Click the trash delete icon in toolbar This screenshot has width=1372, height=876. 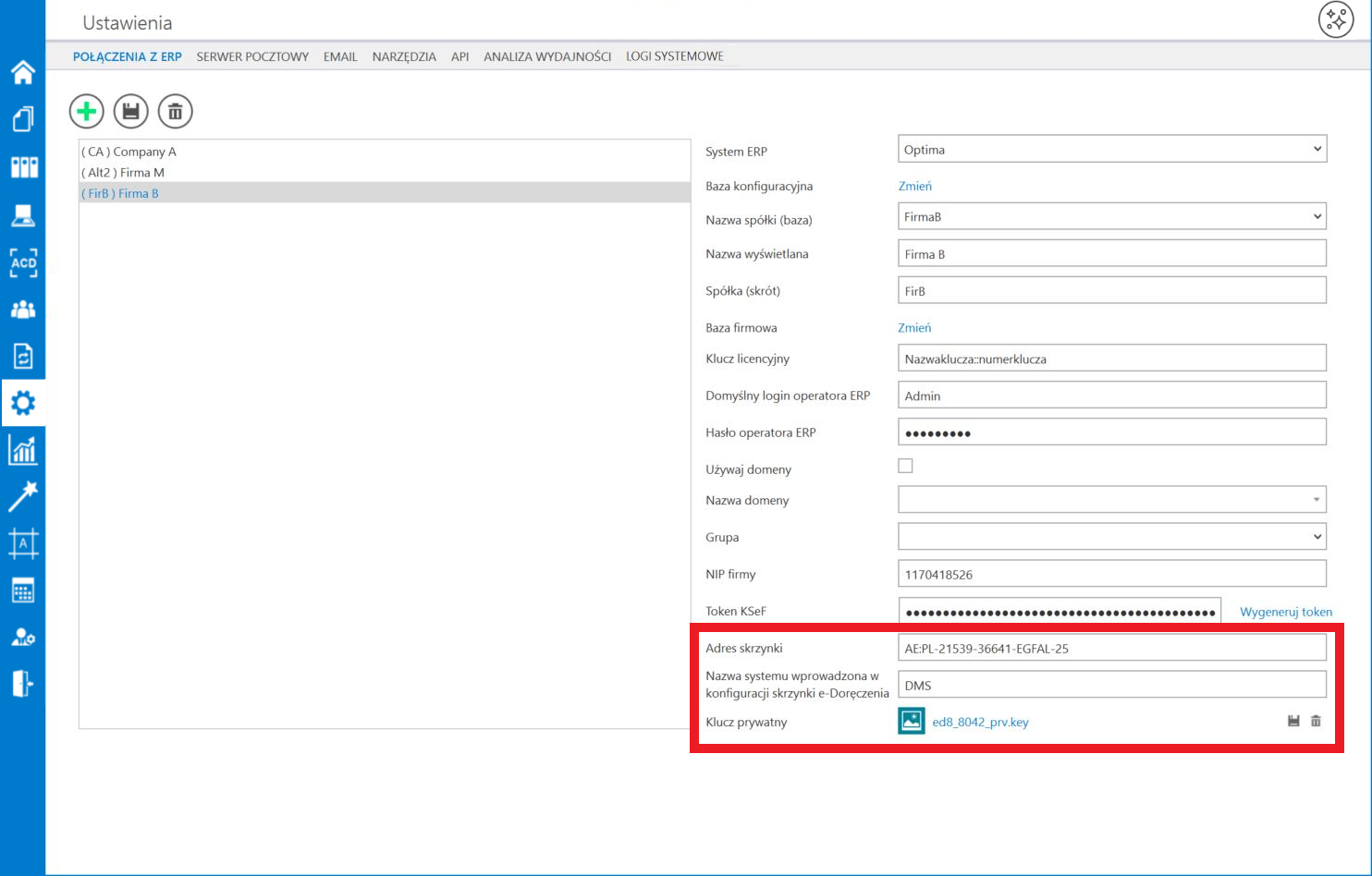pos(176,112)
